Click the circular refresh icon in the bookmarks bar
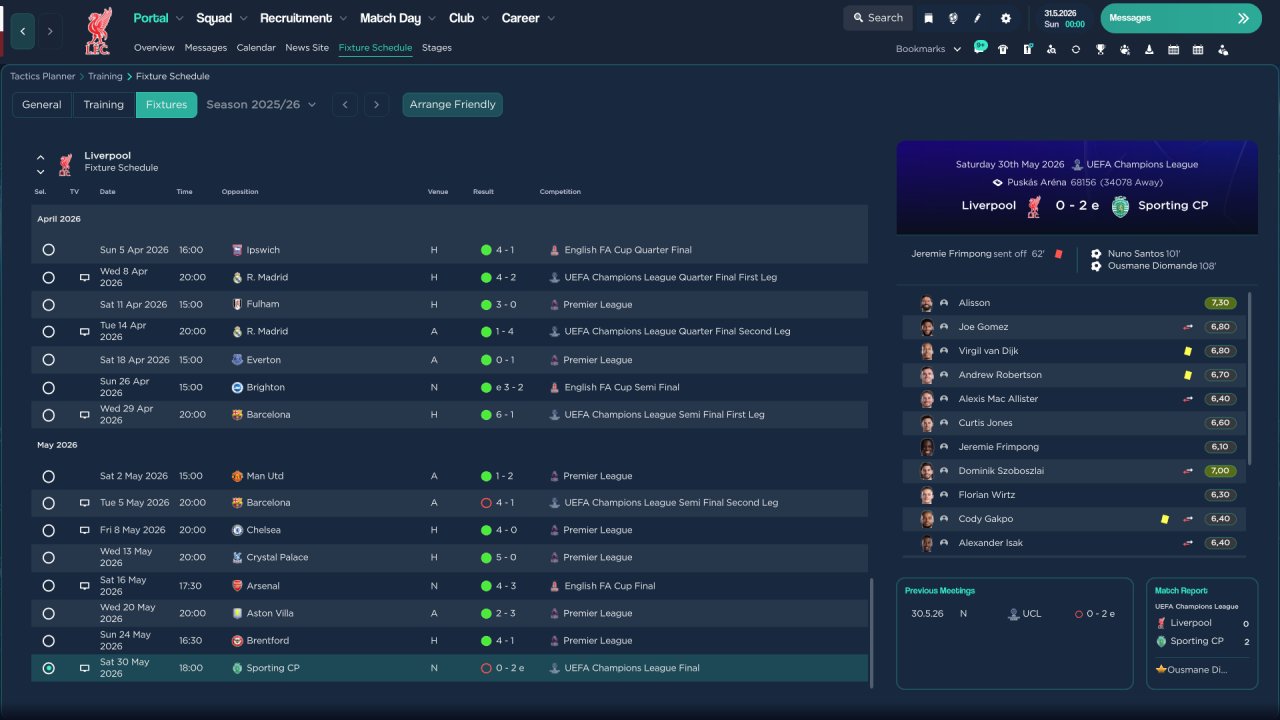 coord(1076,49)
